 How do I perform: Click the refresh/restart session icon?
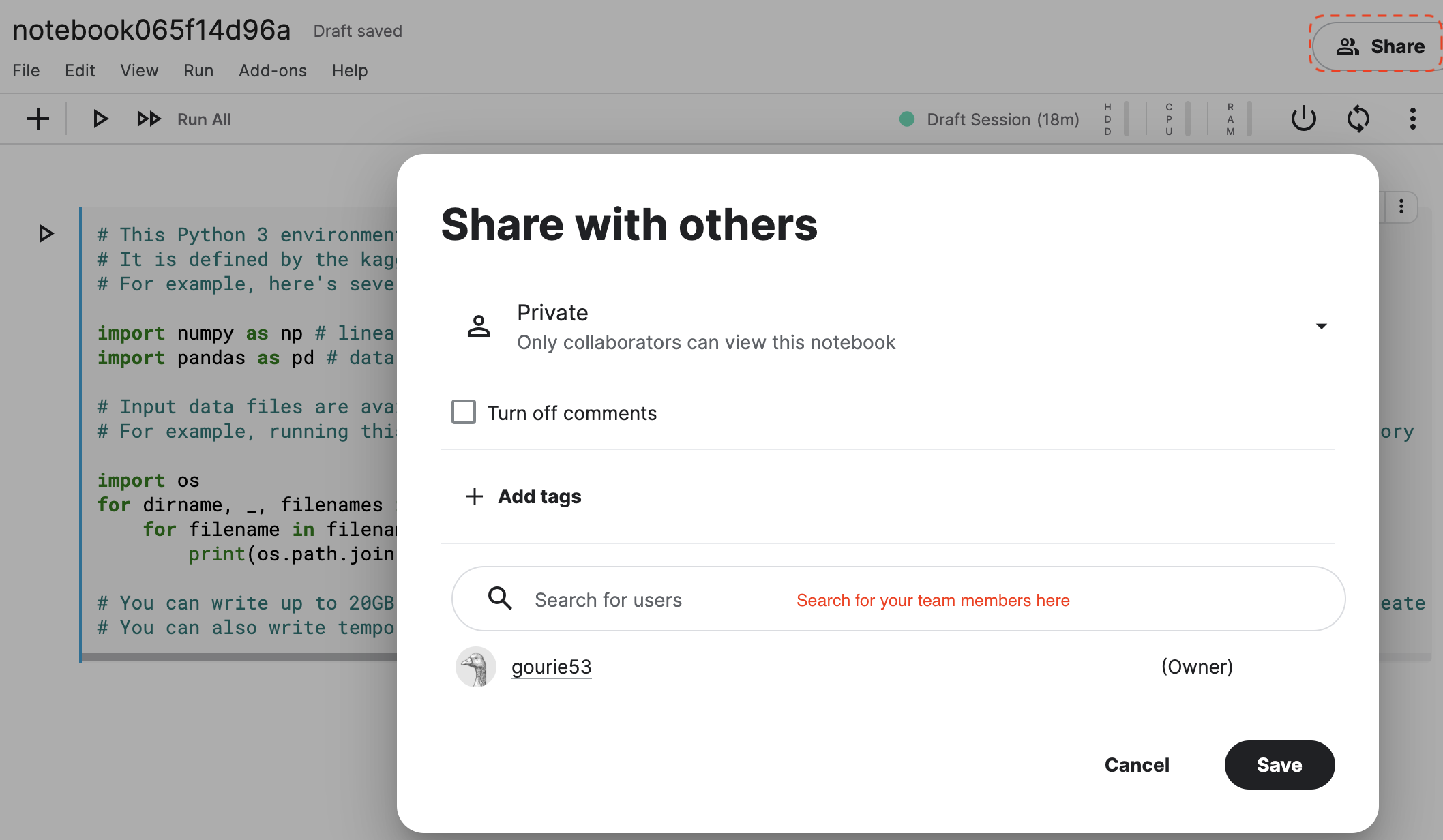1359,119
